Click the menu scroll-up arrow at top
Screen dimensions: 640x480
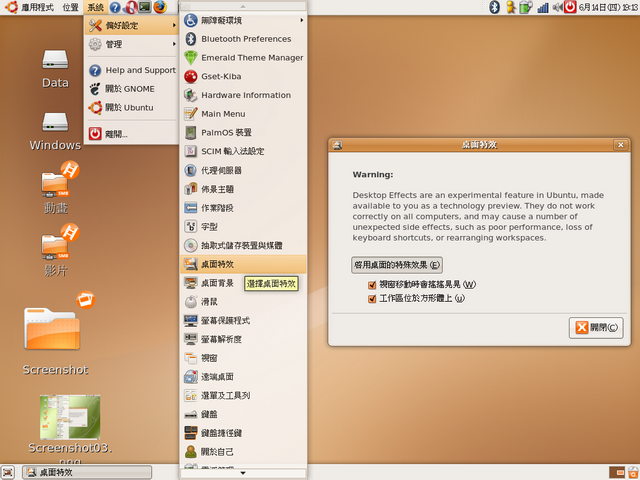pos(243,6)
